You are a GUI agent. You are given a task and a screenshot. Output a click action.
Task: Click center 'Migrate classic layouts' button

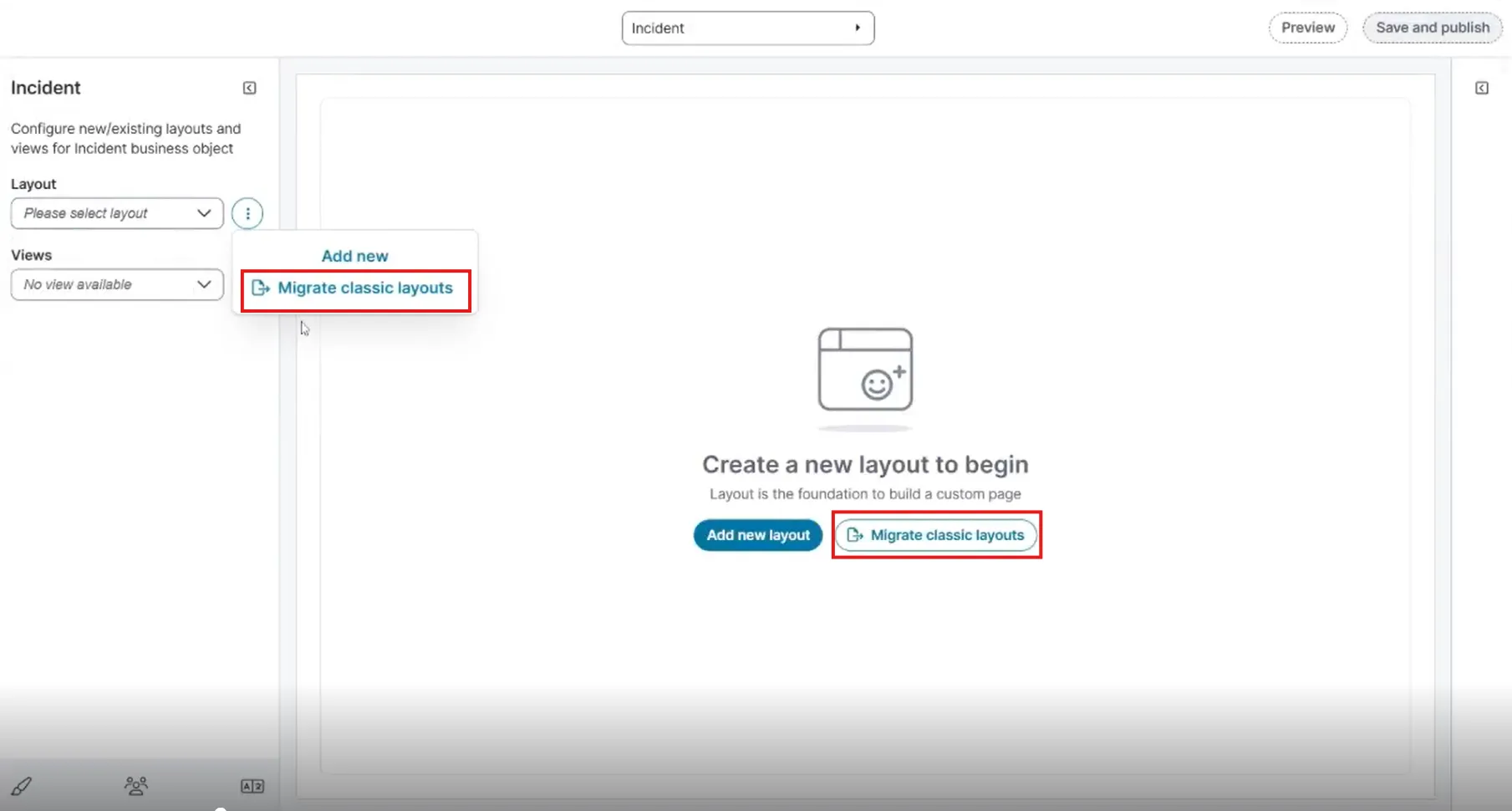[936, 535]
